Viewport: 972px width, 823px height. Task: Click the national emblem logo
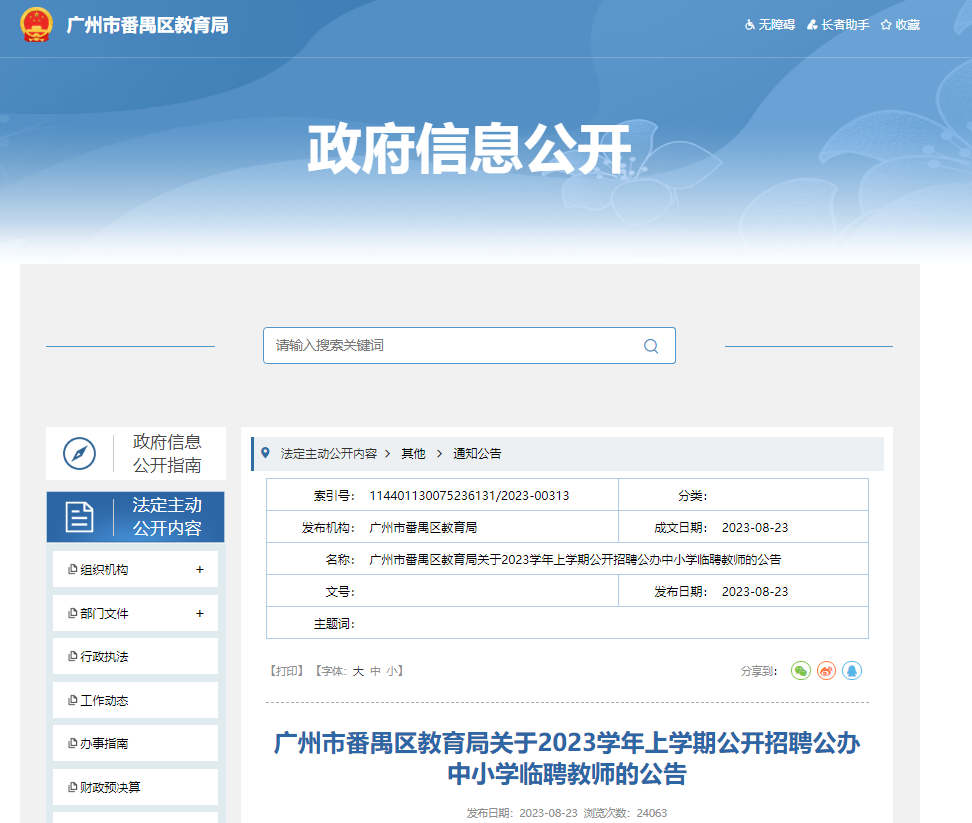click(x=37, y=25)
